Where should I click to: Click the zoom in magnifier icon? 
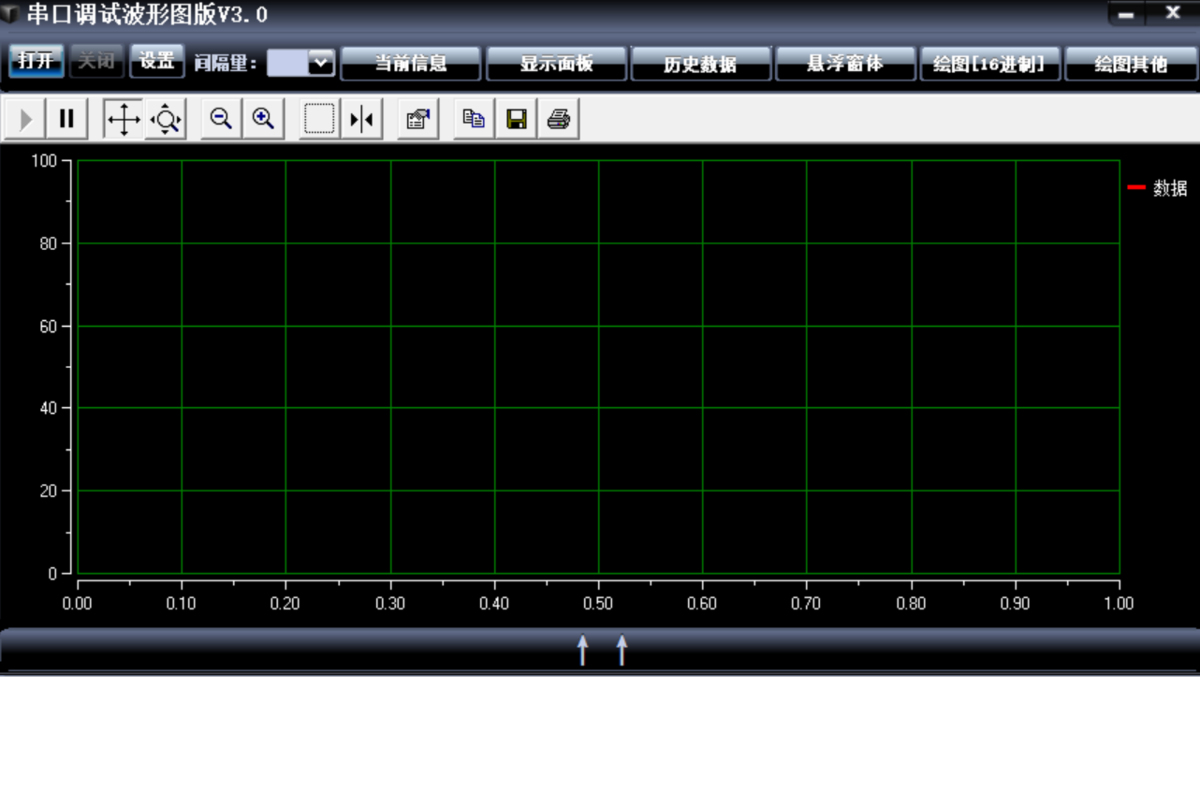(x=263, y=120)
